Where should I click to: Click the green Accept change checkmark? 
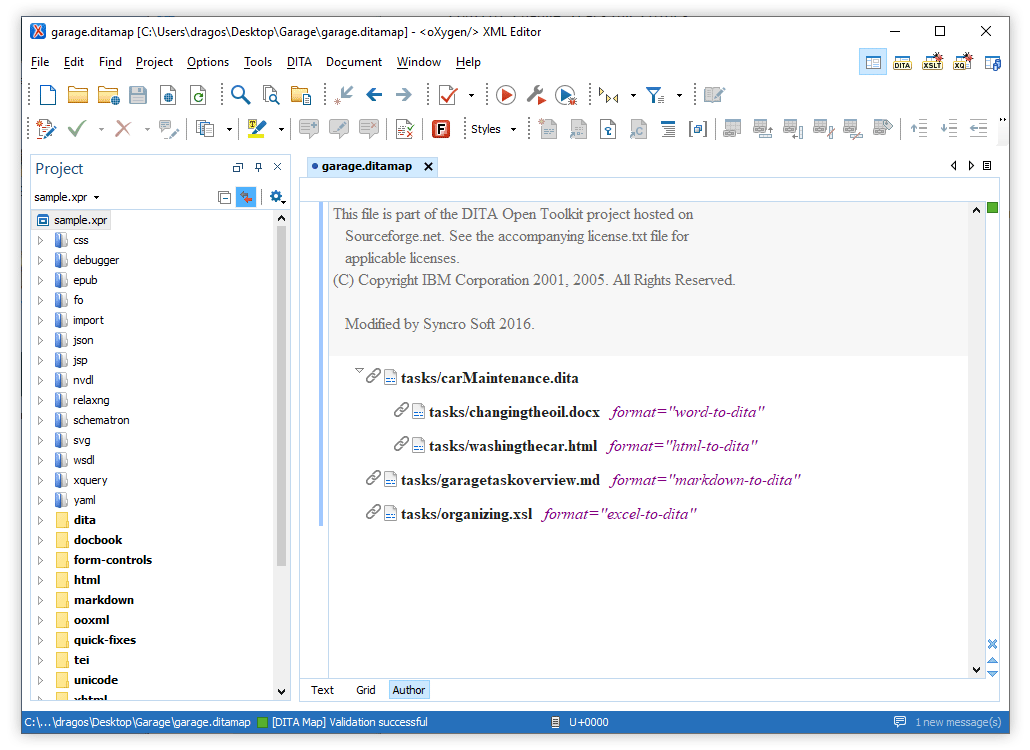pyautogui.click(x=77, y=129)
